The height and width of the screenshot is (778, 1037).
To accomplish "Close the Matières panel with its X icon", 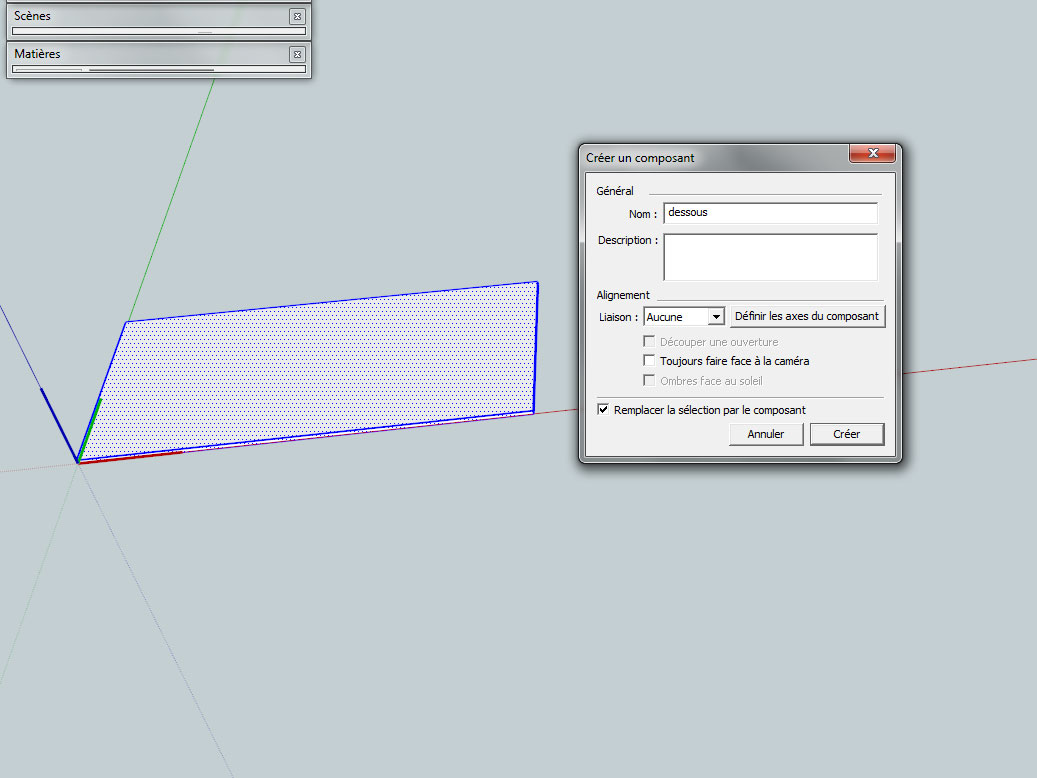I will 298,54.
